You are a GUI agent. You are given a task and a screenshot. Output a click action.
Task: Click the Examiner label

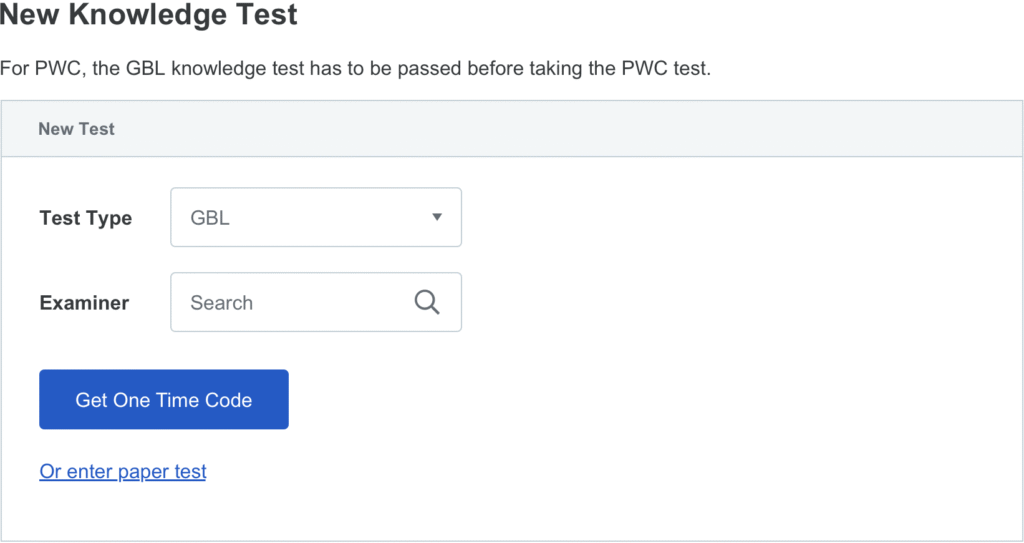point(84,303)
